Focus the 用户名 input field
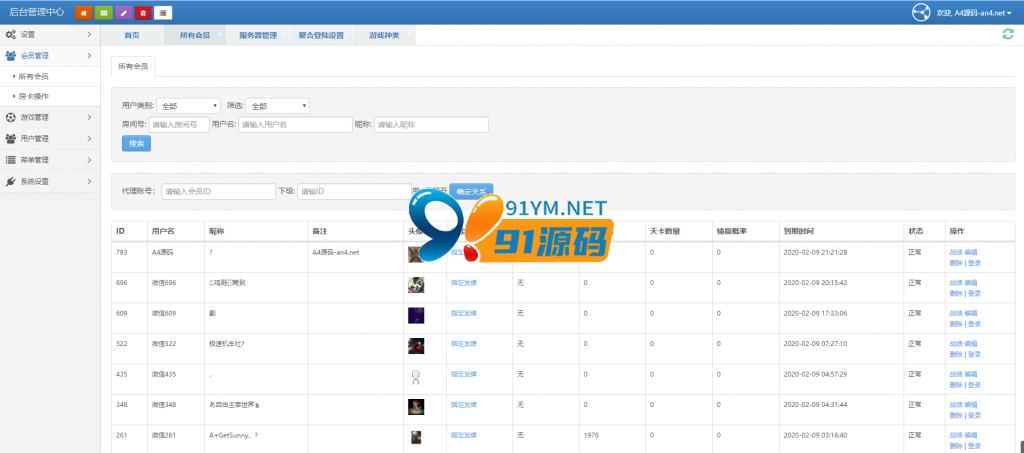 [295, 125]
